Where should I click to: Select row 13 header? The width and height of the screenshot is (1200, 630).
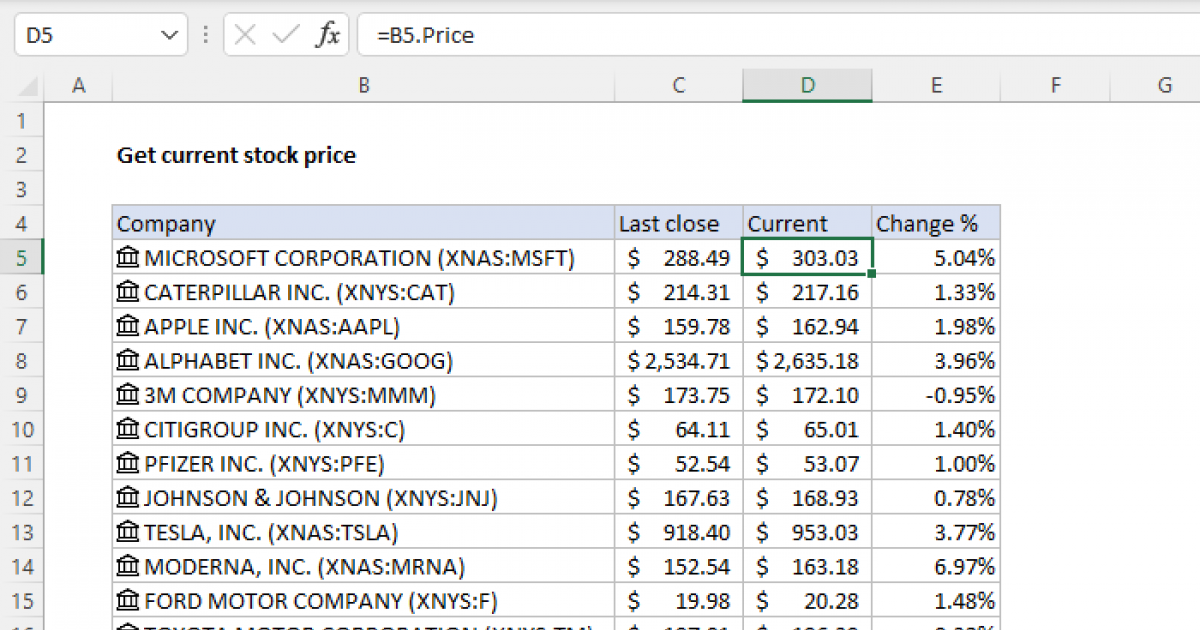pyautogui.click(x=23, y=532)
